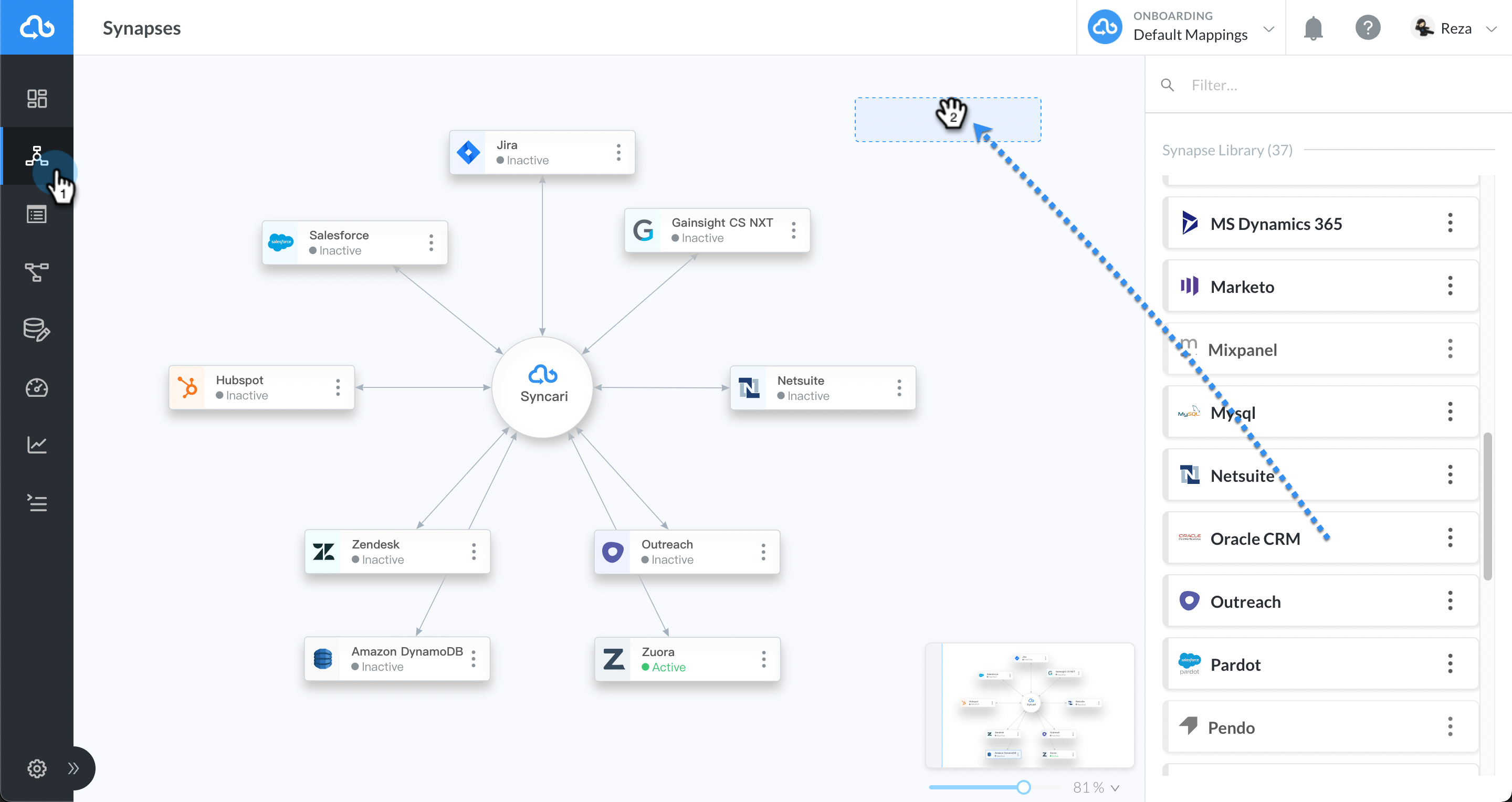Open the dashboard icon in the sidebar

click(36, 98)
